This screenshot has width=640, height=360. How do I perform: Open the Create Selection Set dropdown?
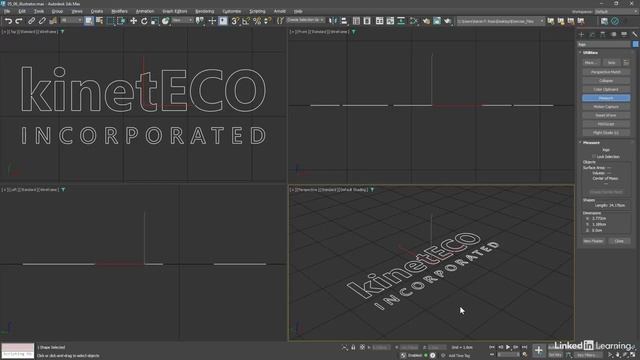[x=305, y=20]
